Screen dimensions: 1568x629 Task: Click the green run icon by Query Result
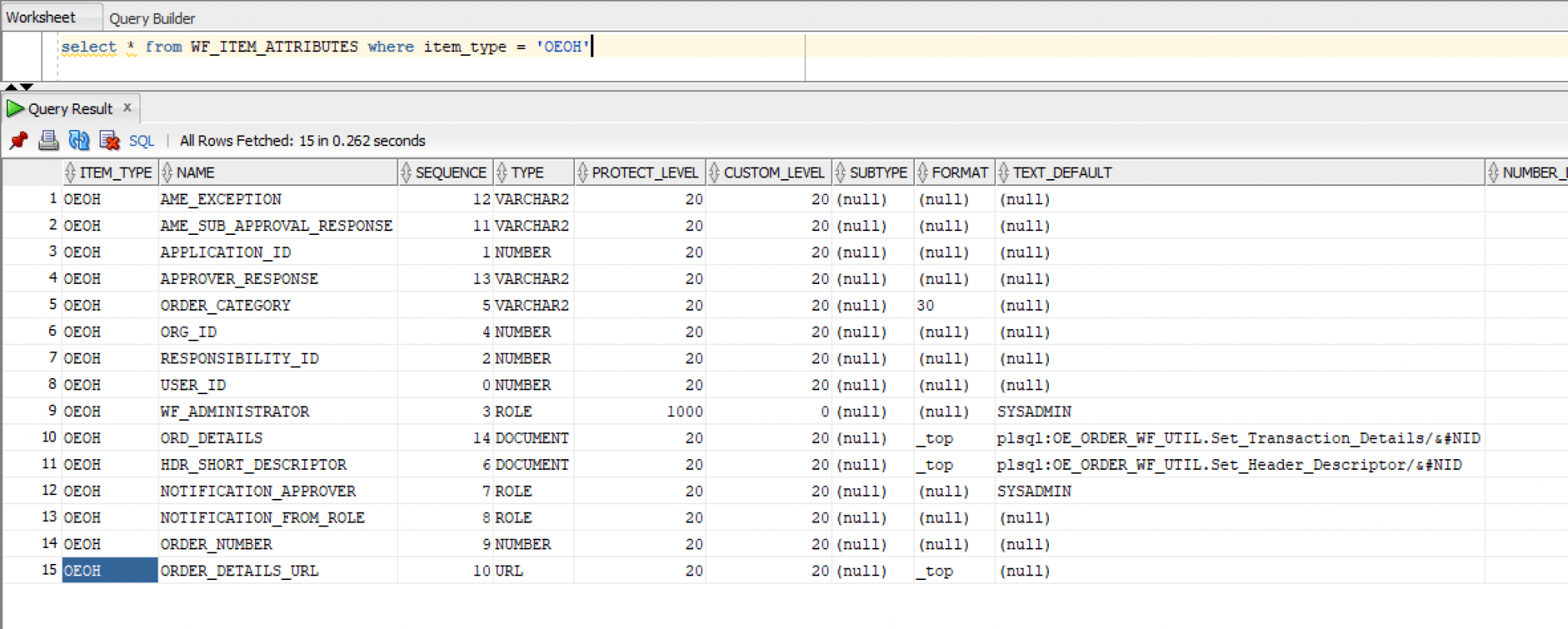15,109
